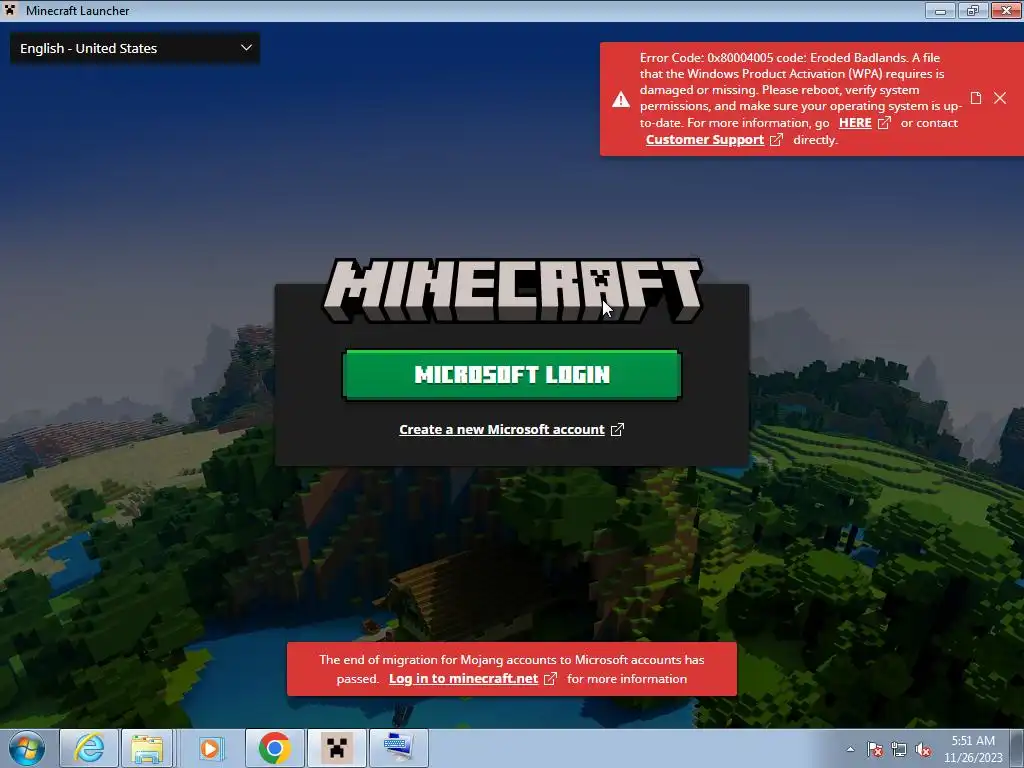Image resolution: width=1024 pixels, height=768 pixels.
Task: Dismiss the error banner with the X
Action: 1000,98
